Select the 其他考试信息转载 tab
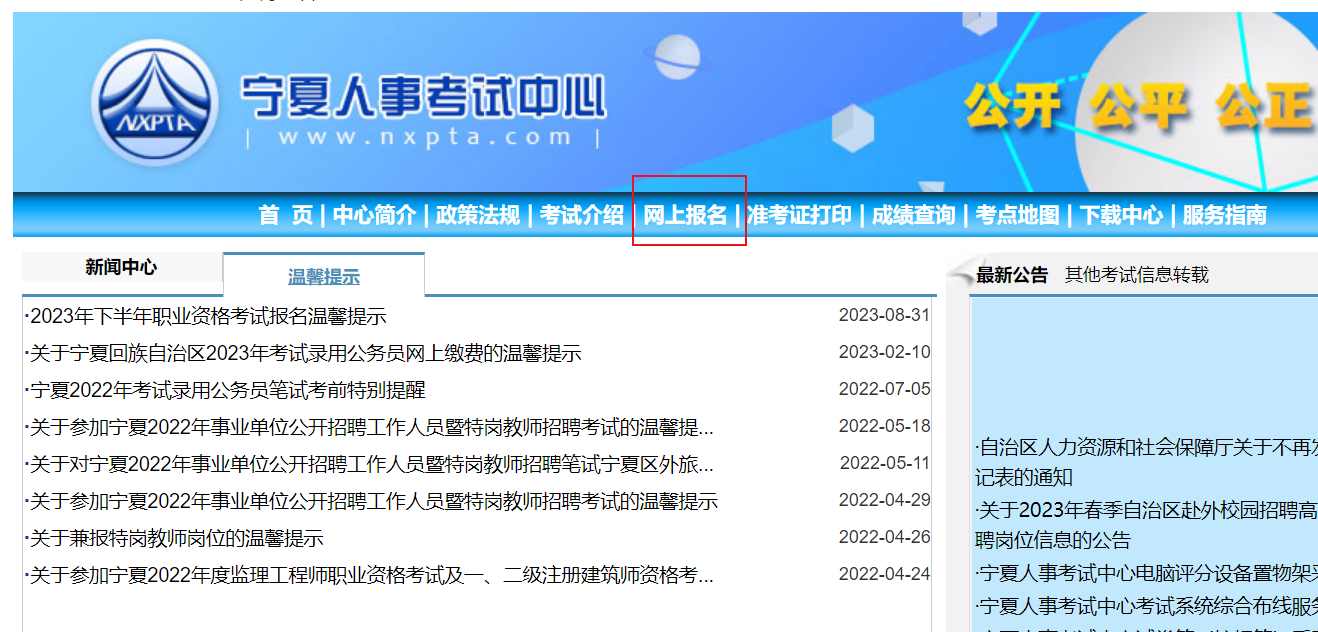This screenshot has width=1318, height=632. (1137, 274)
